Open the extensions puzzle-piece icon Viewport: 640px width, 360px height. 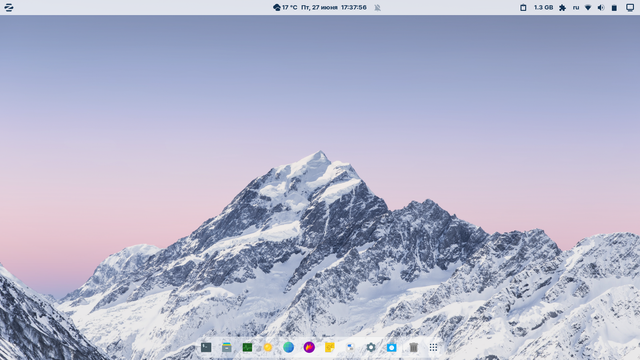562,7
